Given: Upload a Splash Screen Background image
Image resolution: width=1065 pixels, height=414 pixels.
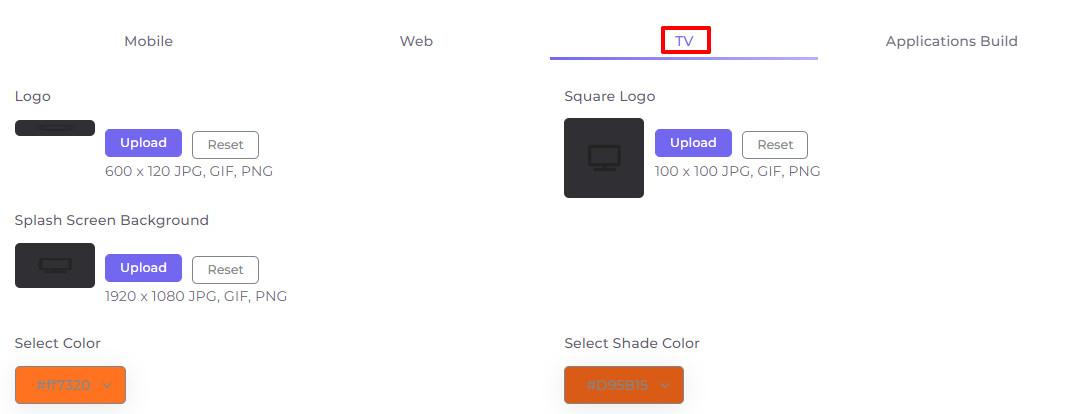Looking at the screenshot, I should click(143, 268).
